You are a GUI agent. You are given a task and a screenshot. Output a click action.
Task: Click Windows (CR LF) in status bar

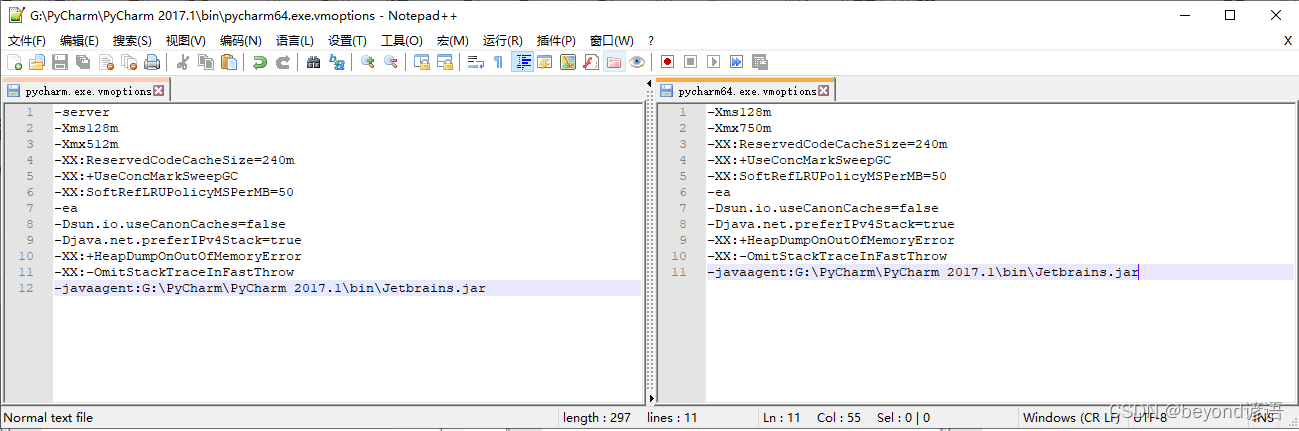[1071, 418]
